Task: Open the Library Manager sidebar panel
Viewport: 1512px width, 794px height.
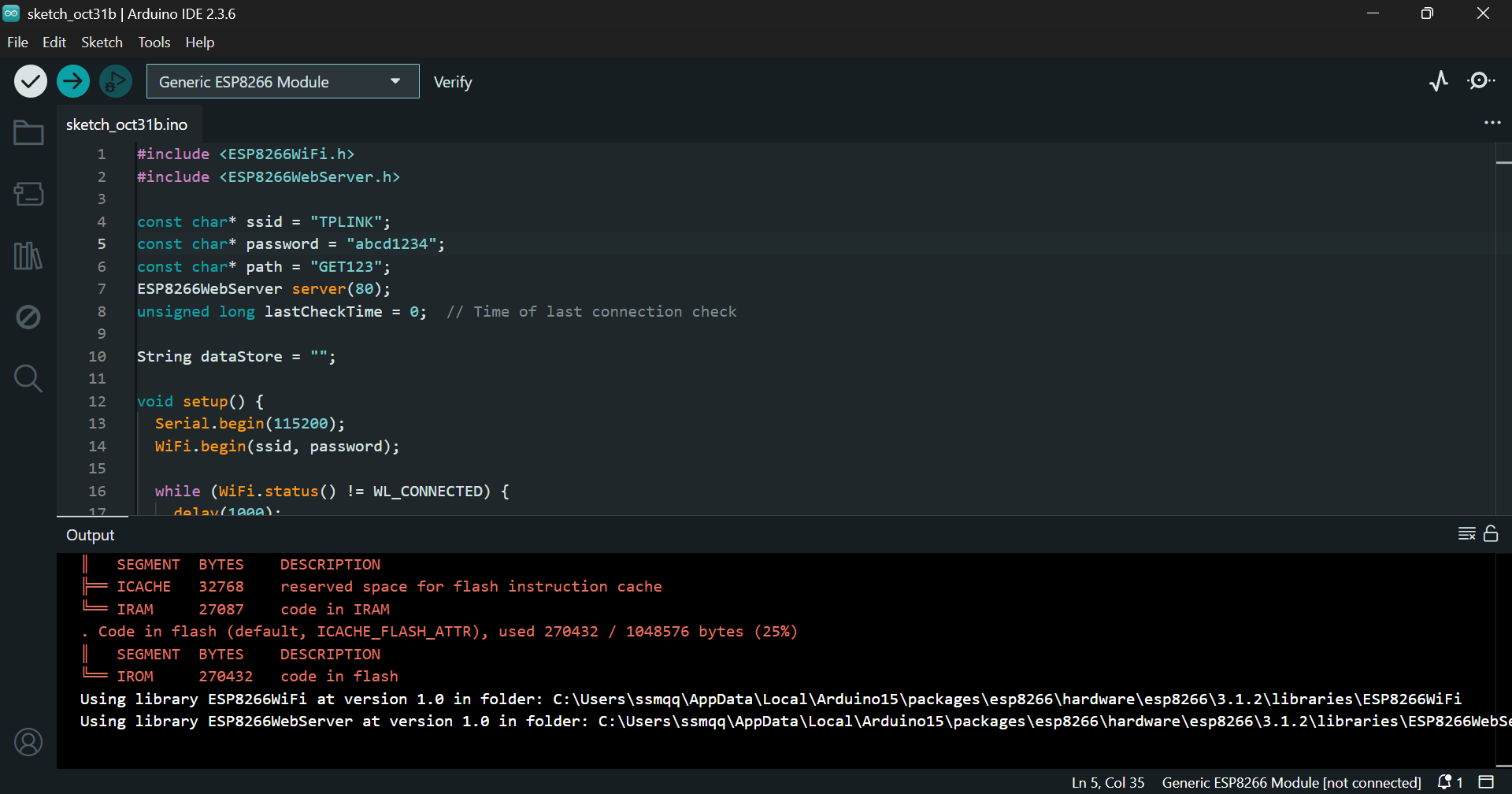Action: pyautogui.click(x=28, y=255)
